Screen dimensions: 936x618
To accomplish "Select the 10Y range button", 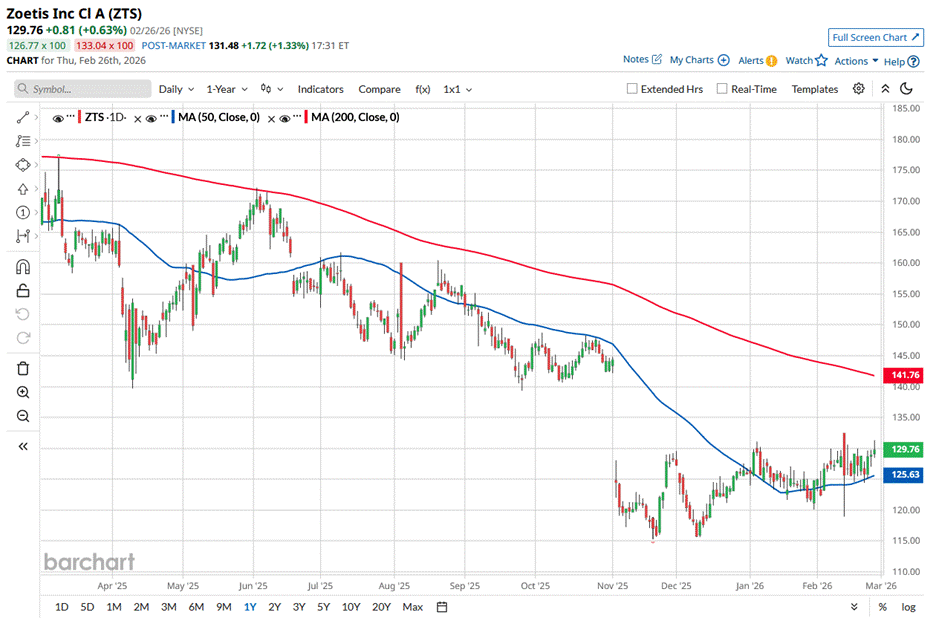I will (x=351, y=607).
